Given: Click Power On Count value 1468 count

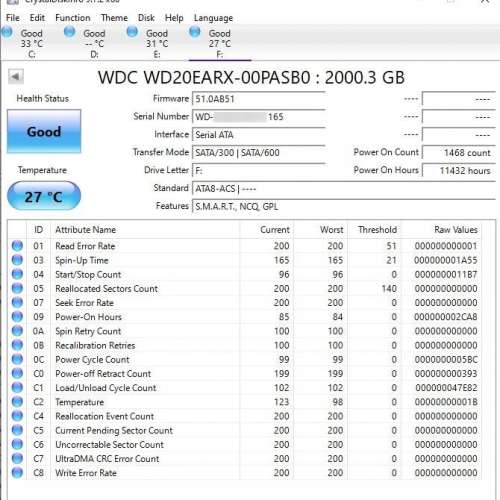Looking at the screenshot, I should pos(459,153).
